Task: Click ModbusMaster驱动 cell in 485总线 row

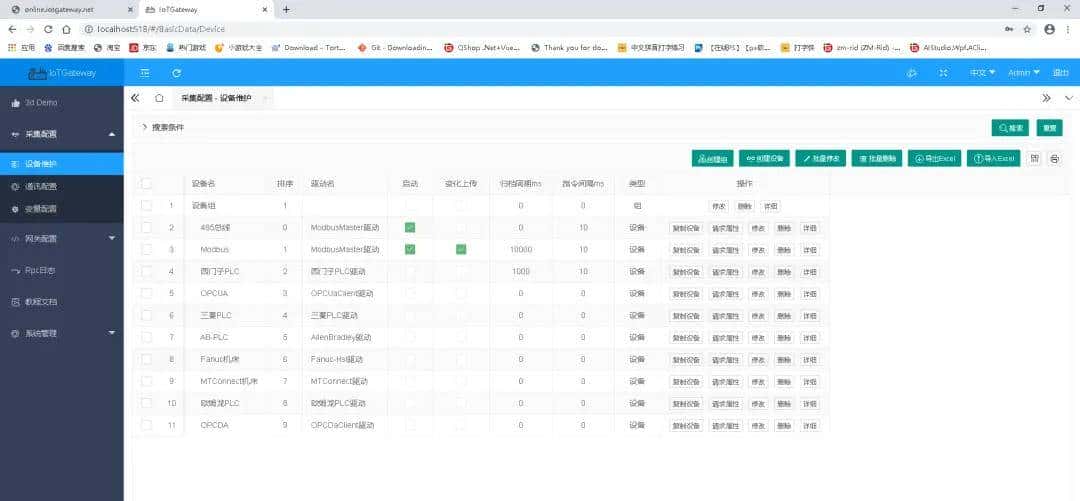Action: point(344,227)
